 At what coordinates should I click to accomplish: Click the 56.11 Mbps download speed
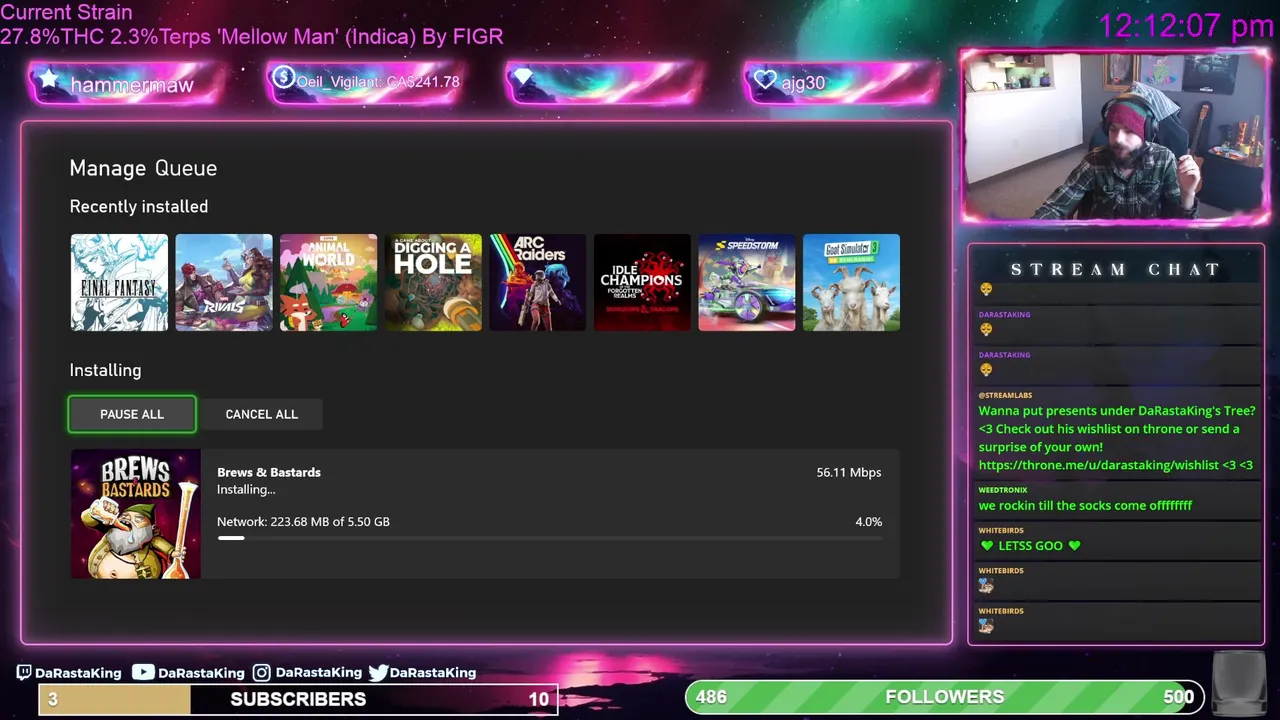pos(849,472)
